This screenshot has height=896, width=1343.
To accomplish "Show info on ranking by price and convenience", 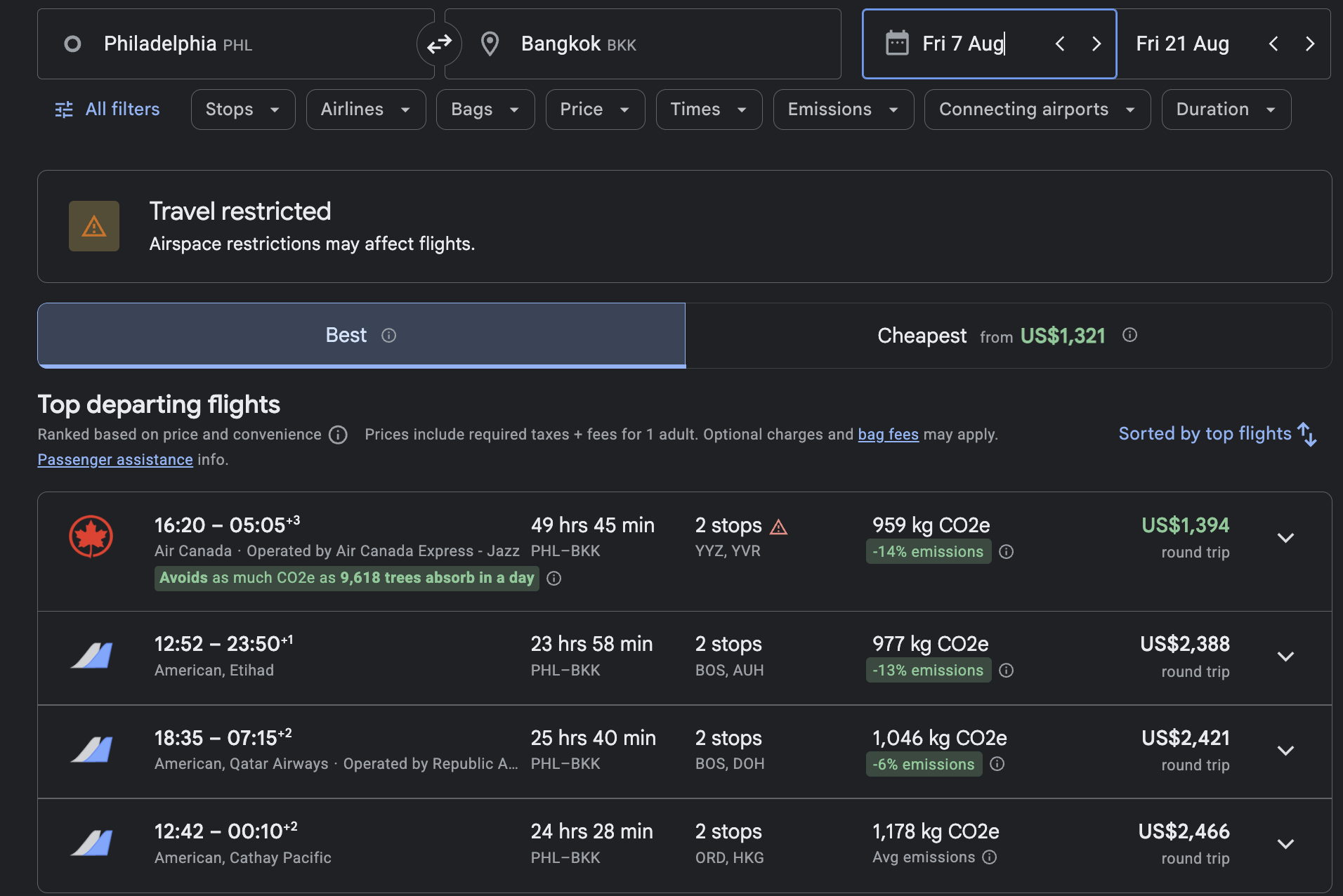I will coord(338,435).
